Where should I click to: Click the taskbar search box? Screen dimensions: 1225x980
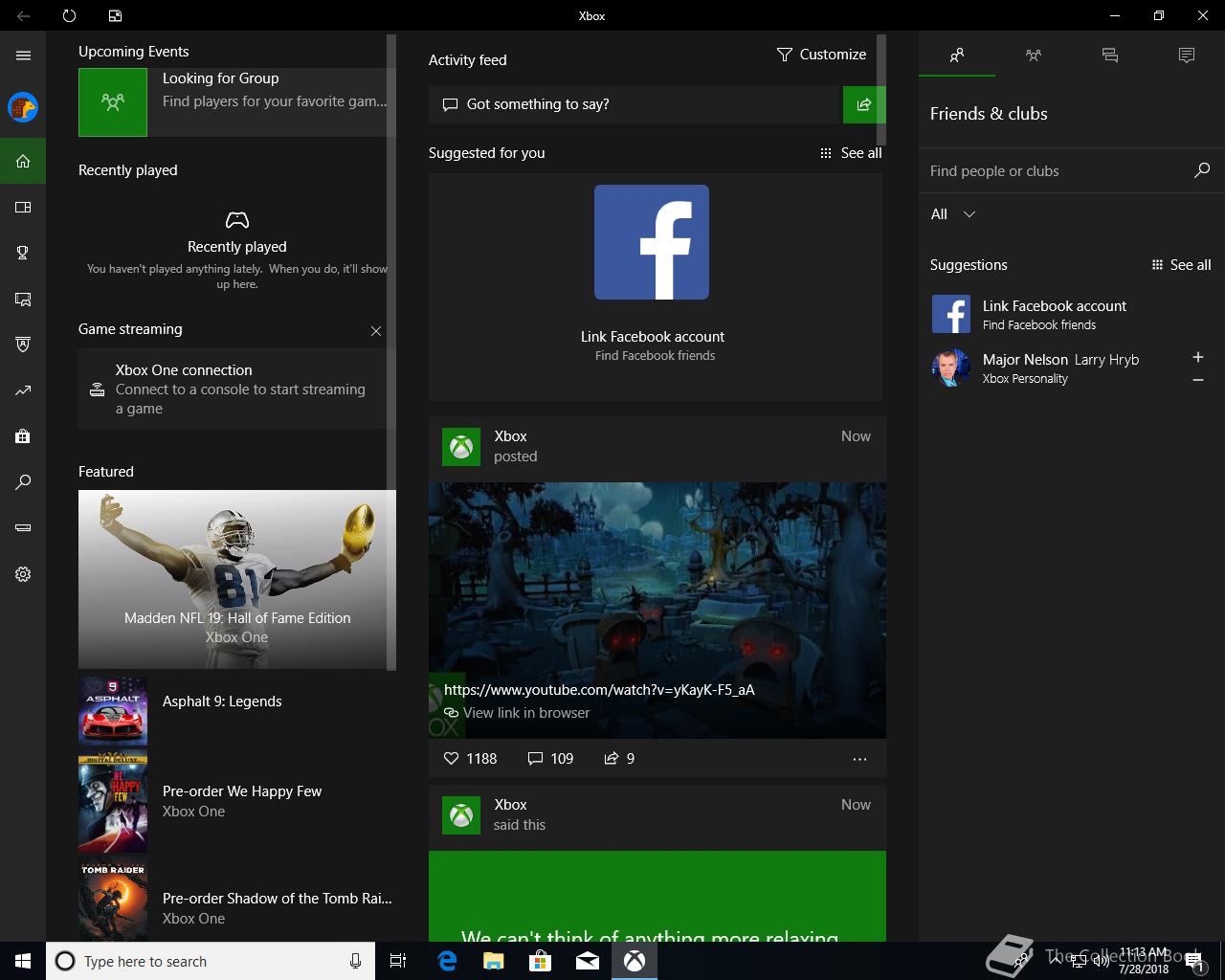point(210,961)
